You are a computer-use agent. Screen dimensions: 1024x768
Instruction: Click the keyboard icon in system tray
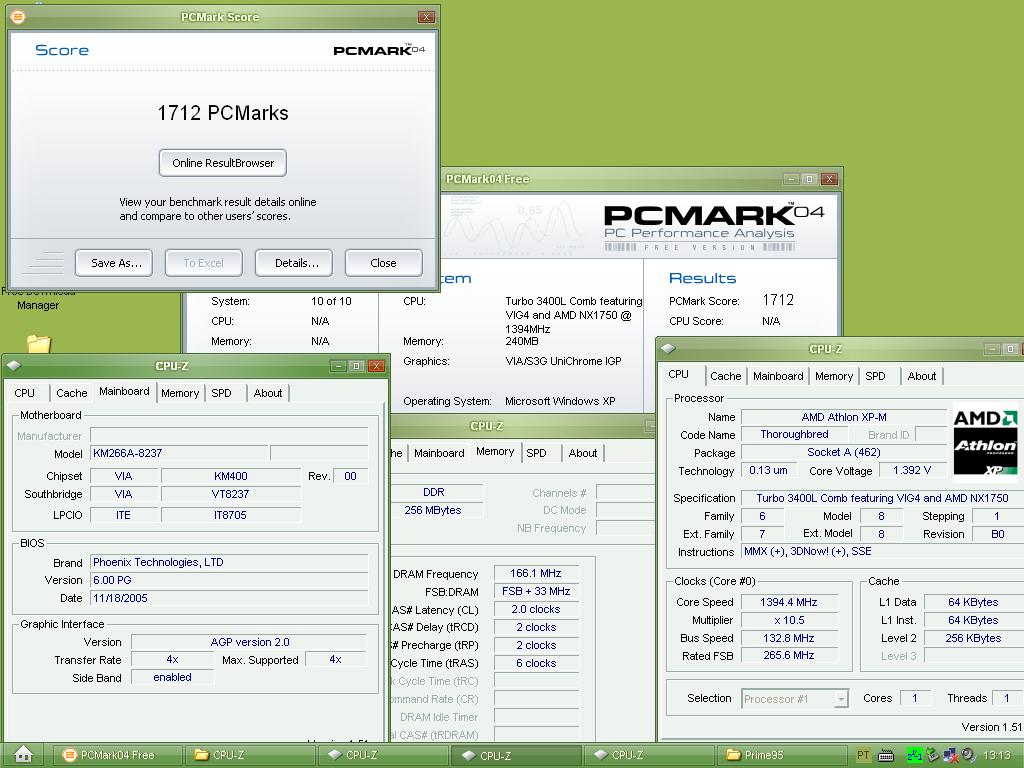click(x=886, y=756)
